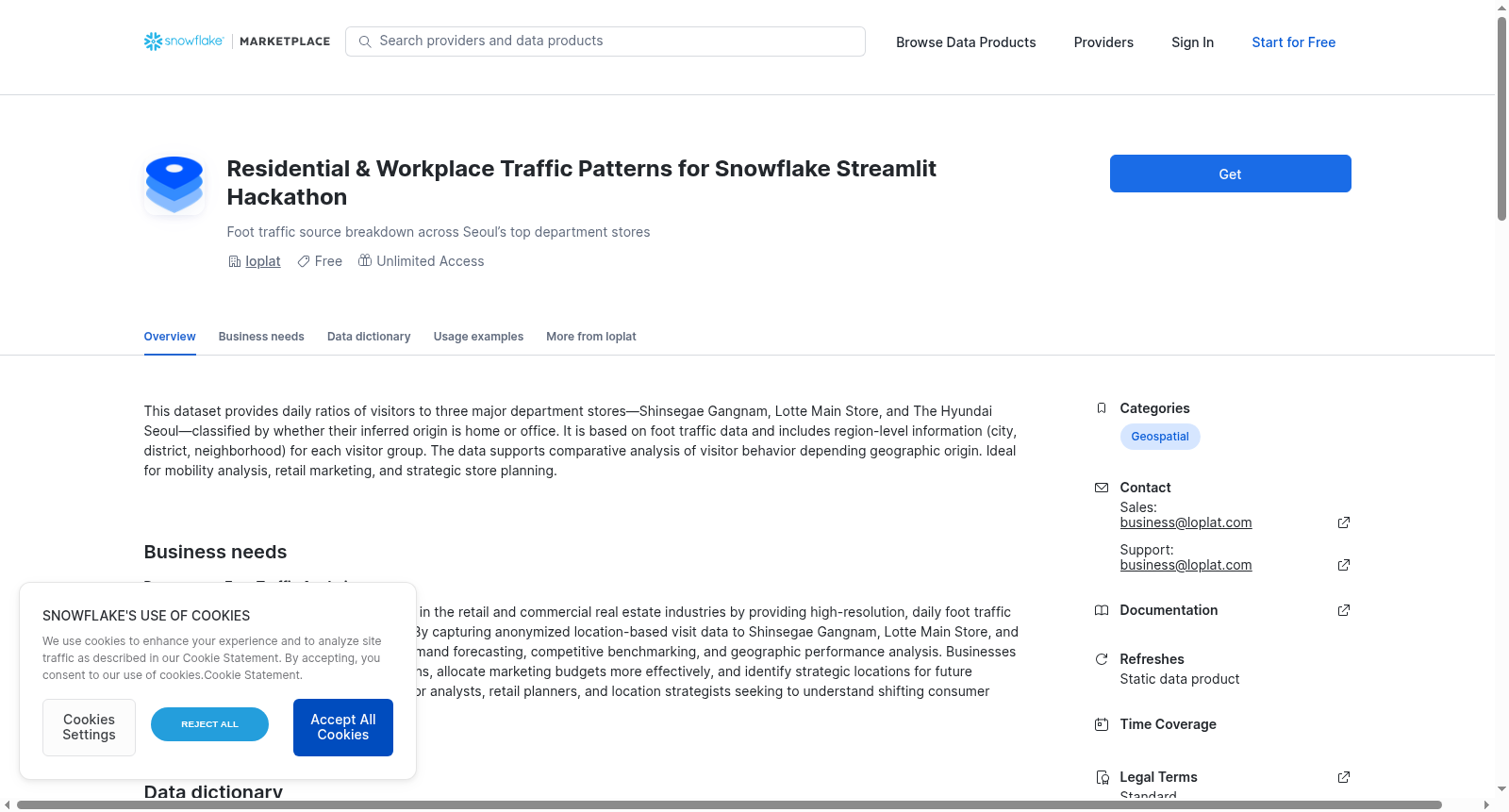Click the Time Coverage calendar icon

tap(1102, 724)
